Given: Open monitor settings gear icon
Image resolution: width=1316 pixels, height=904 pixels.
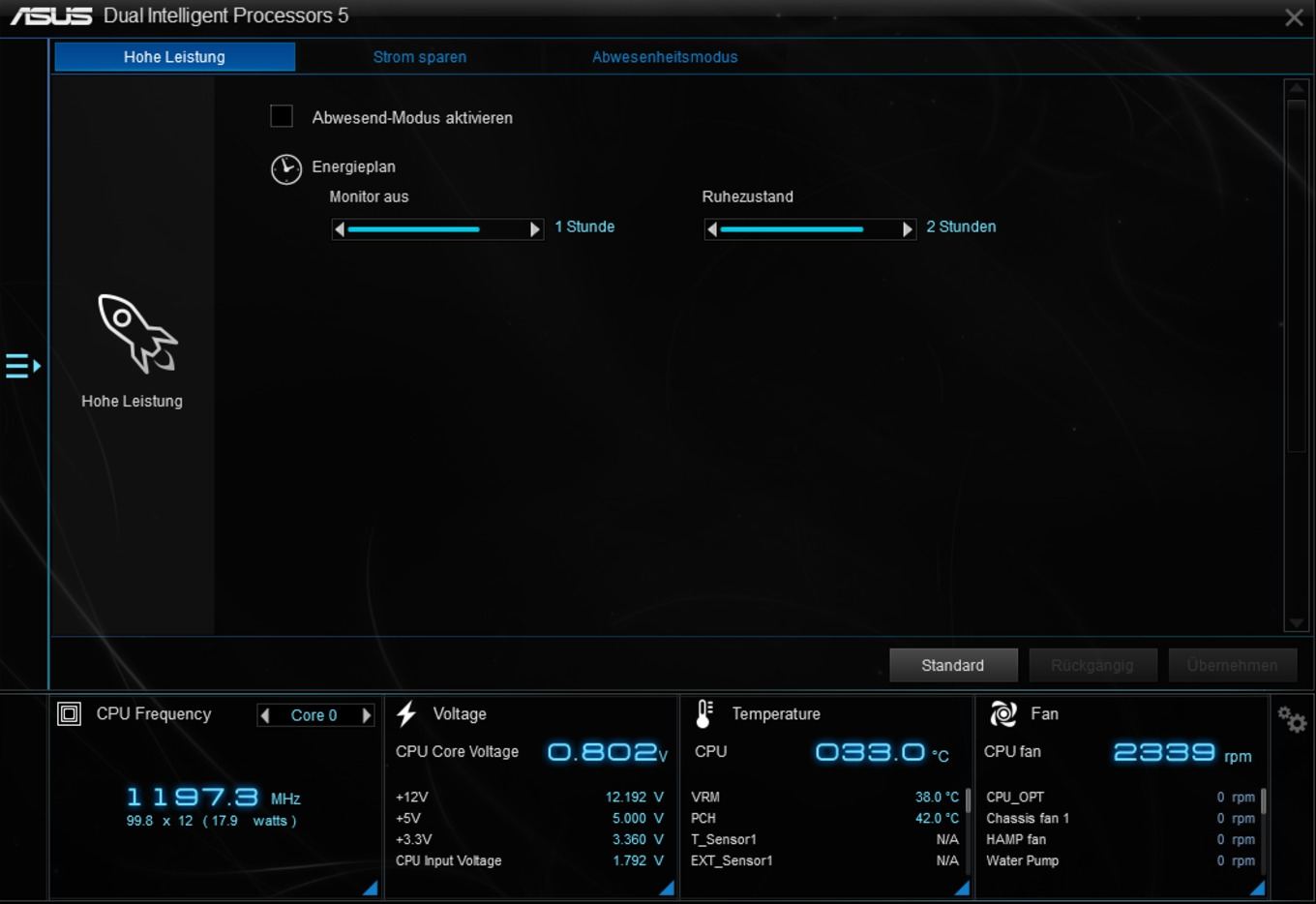Looking at the screenshot, I should (x=1292, y=719).
